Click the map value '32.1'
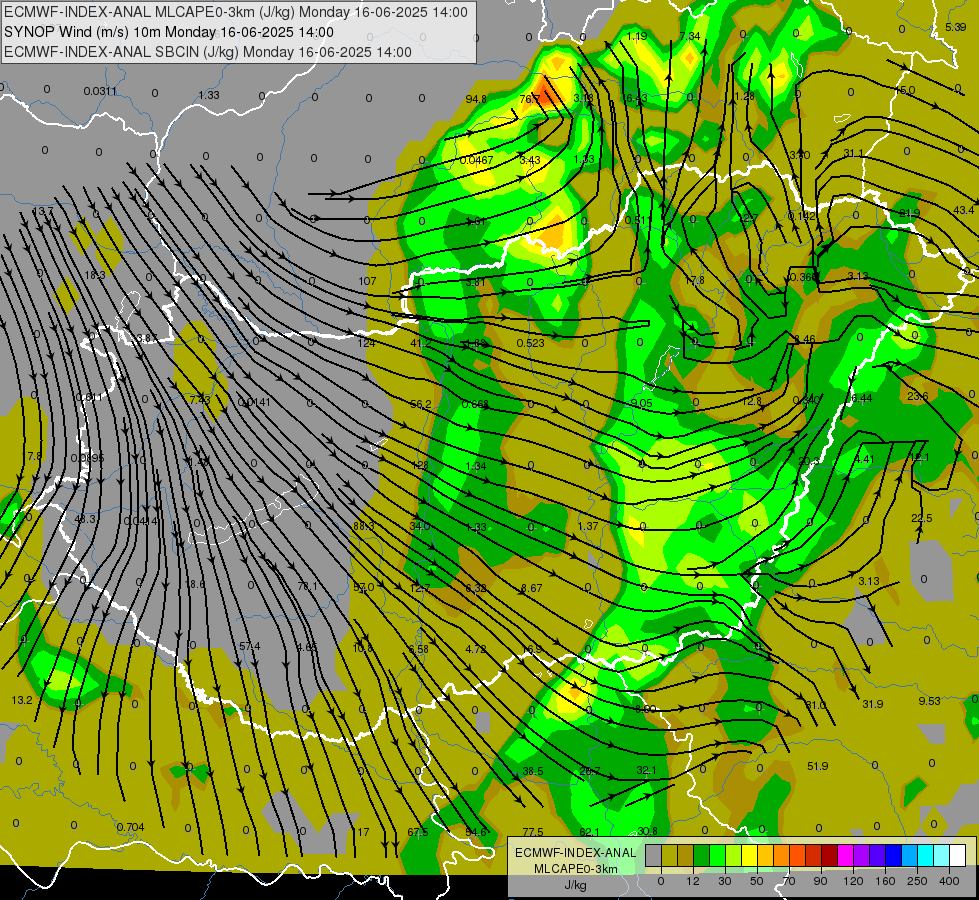979x900 pixels. 646,770
